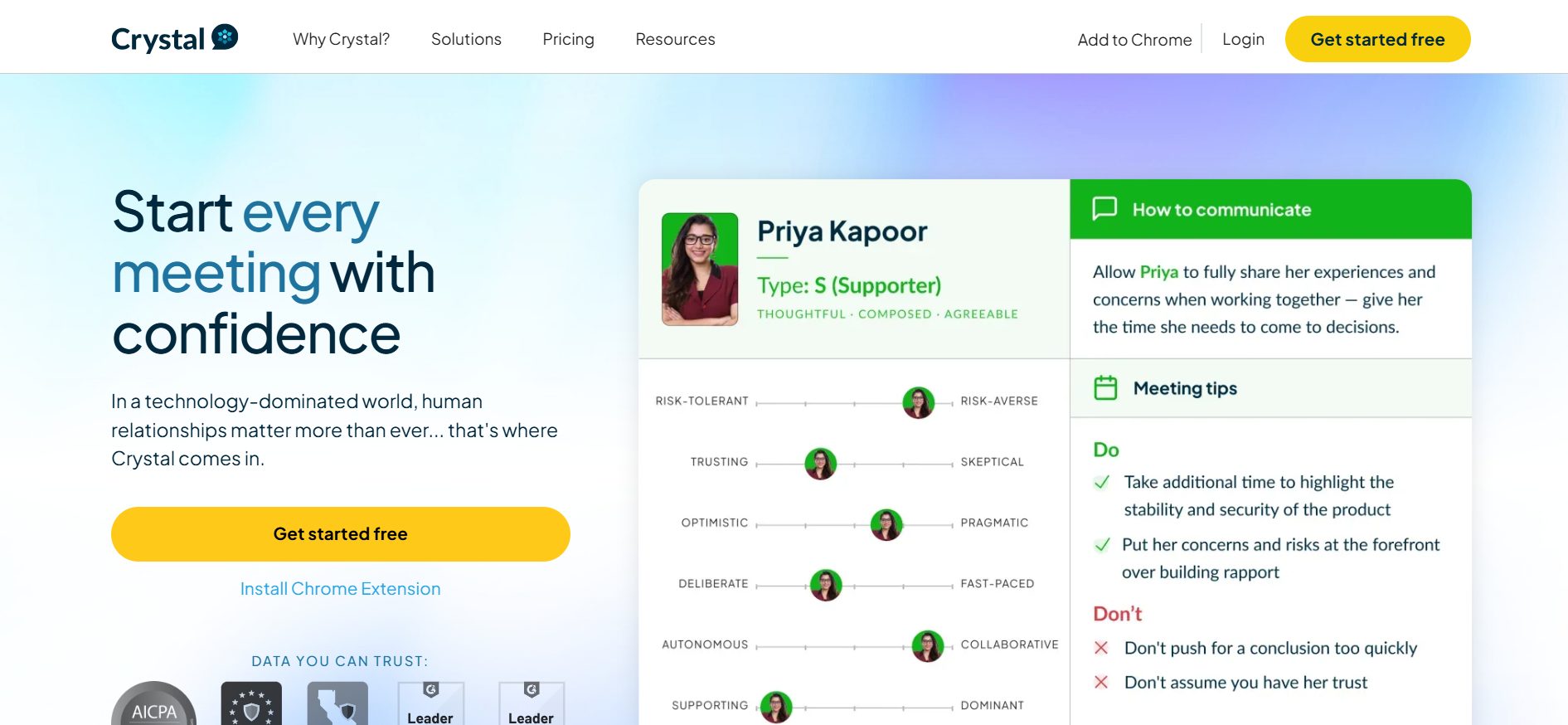The image size is (1568, 725).
Task: Click the hero Get started free button
Action: pyautogui.click(x=341, y=534)
